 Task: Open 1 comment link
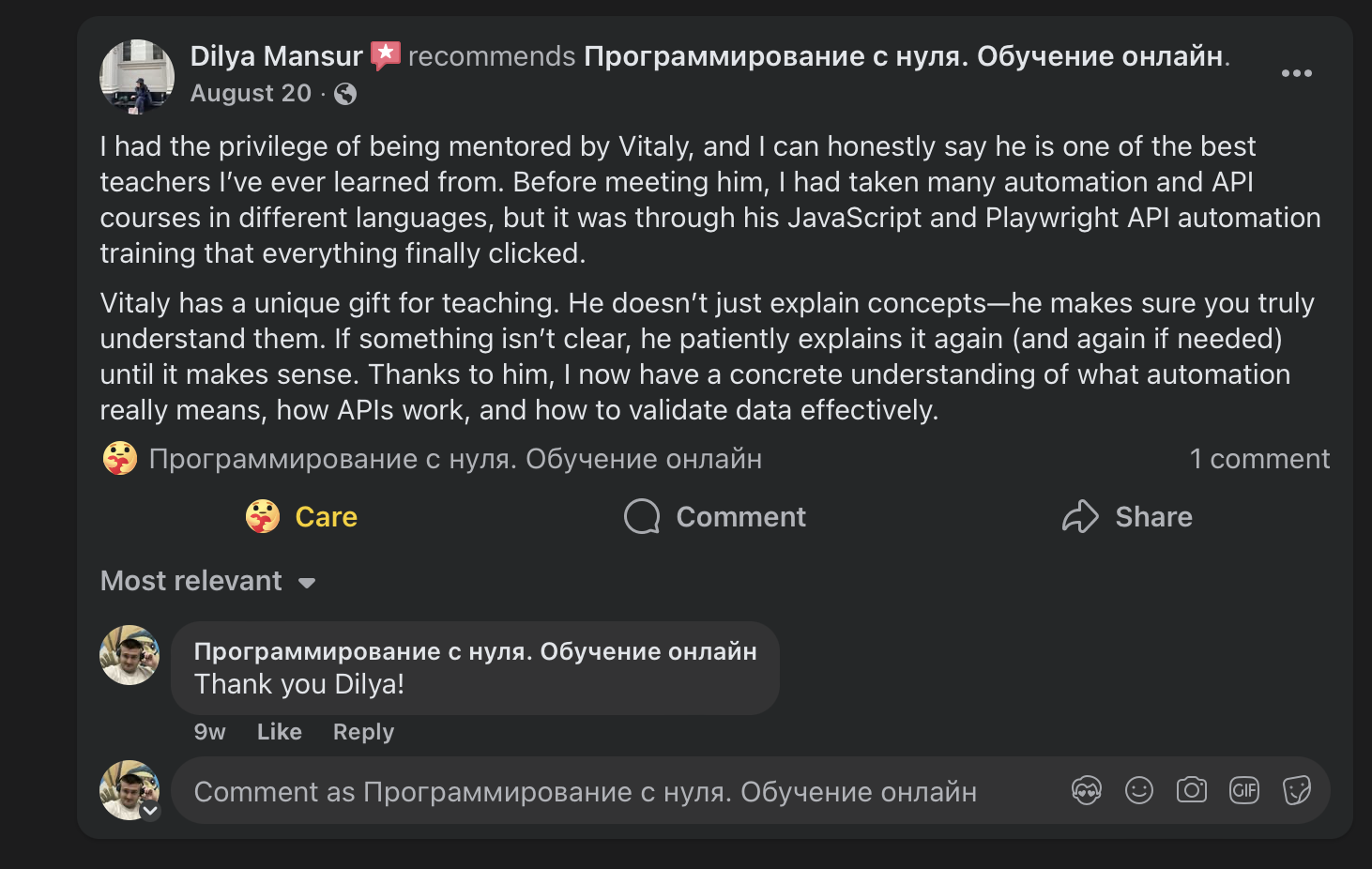[1260, 458]
